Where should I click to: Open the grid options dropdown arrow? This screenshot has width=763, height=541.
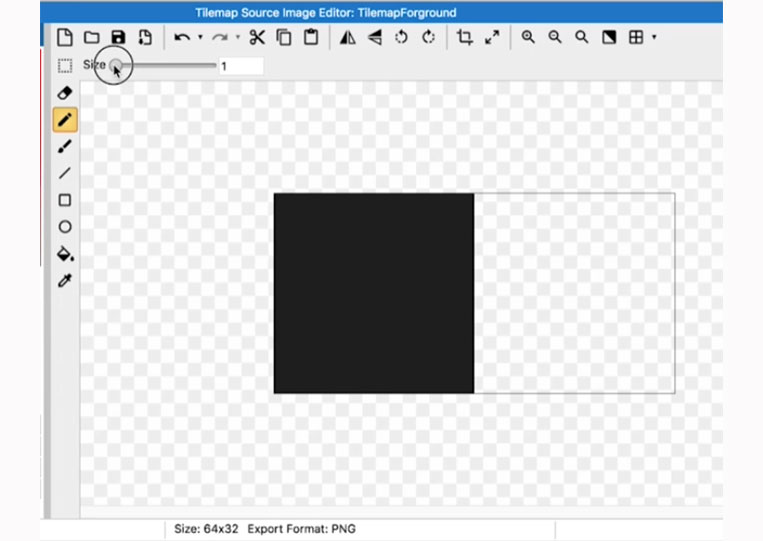(x=654, y=37)
